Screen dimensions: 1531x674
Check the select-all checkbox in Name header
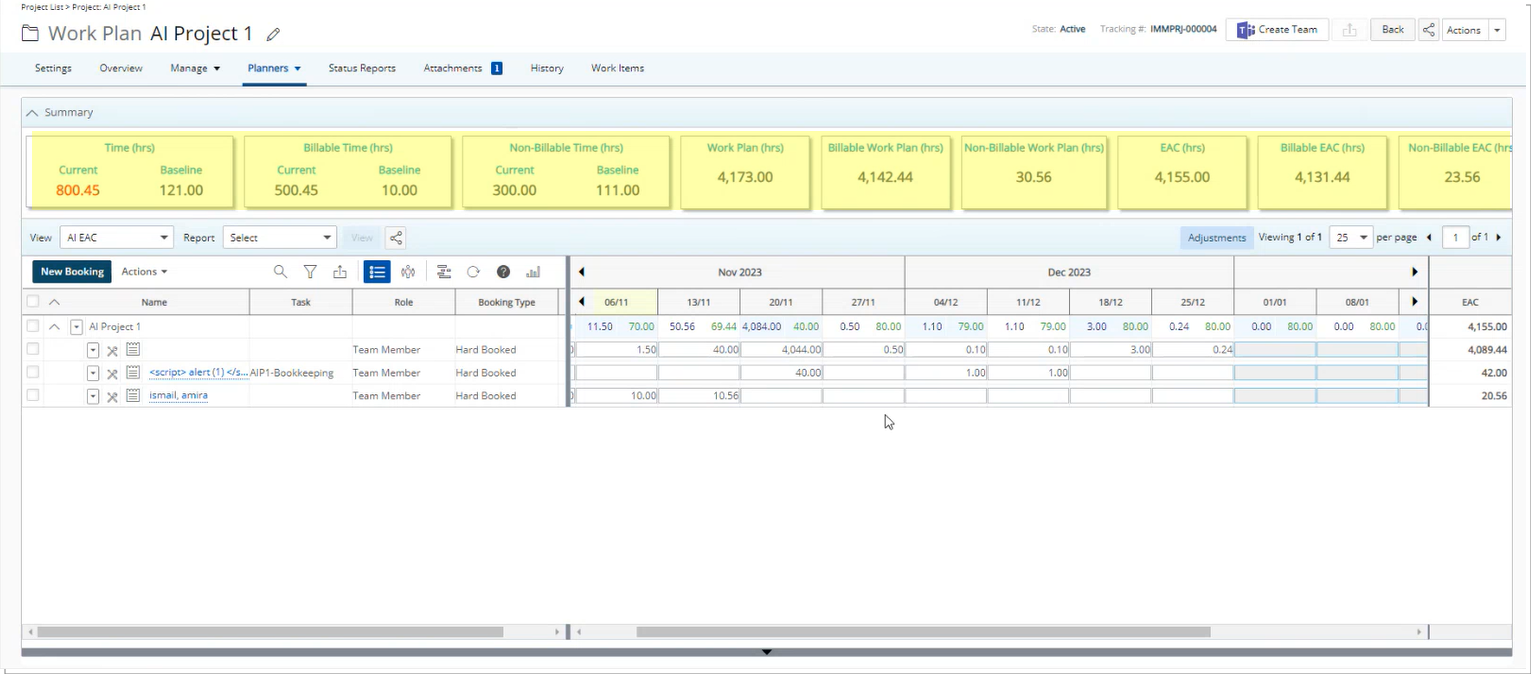coord(33,302)
